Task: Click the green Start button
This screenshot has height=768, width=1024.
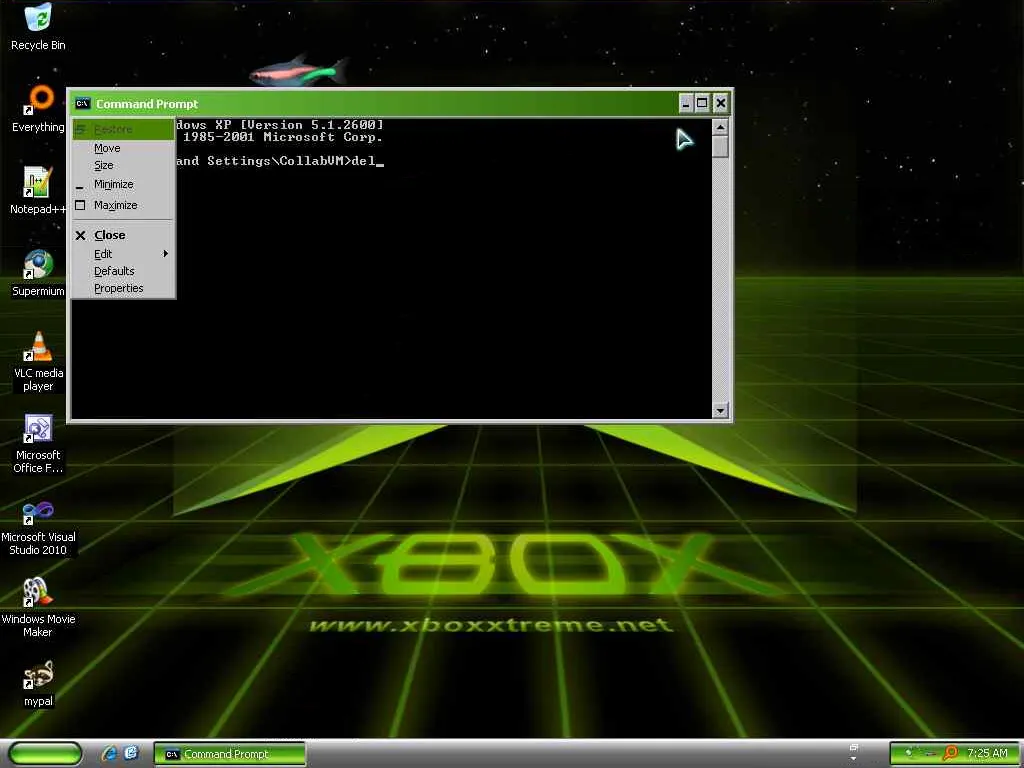Action: click(x=45, y=754)
